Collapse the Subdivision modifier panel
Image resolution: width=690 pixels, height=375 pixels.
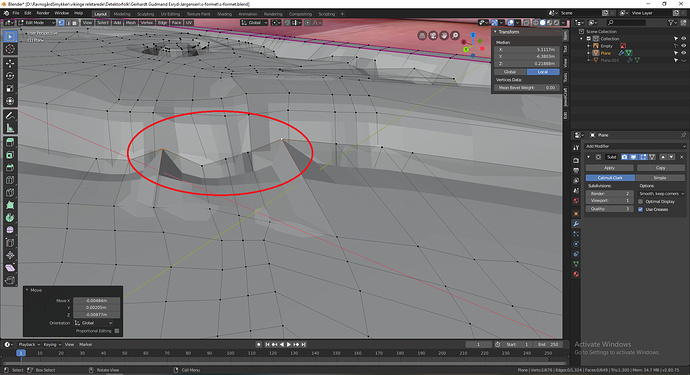(589, 157)
